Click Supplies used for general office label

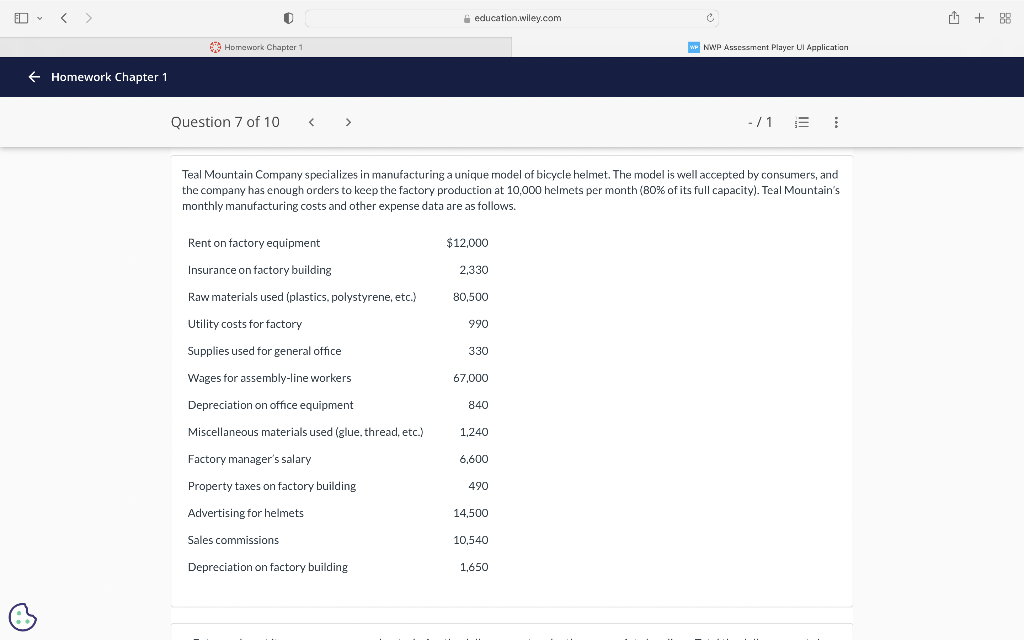264,351
